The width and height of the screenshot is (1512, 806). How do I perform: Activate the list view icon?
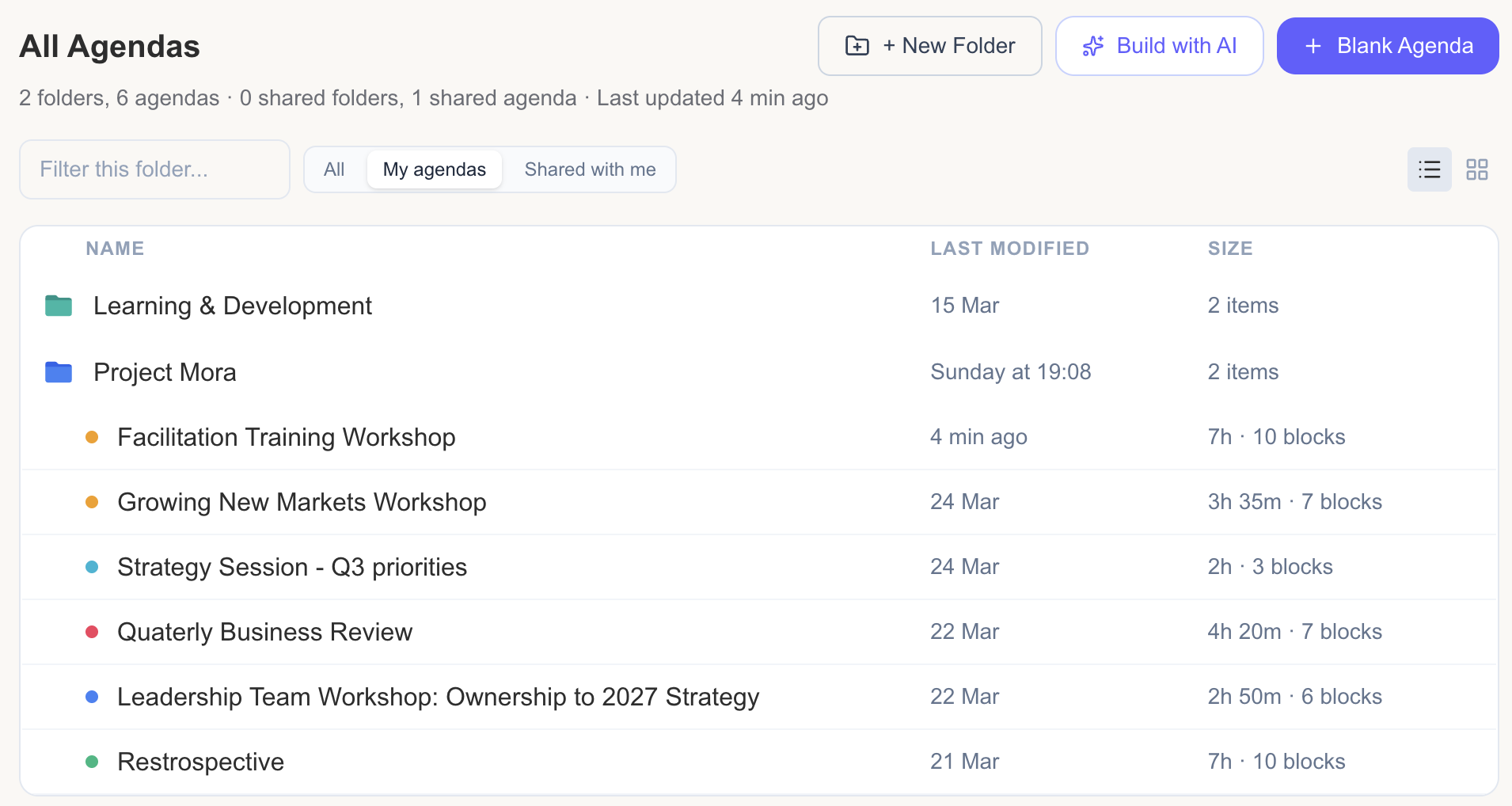(x=1430, y=169)
